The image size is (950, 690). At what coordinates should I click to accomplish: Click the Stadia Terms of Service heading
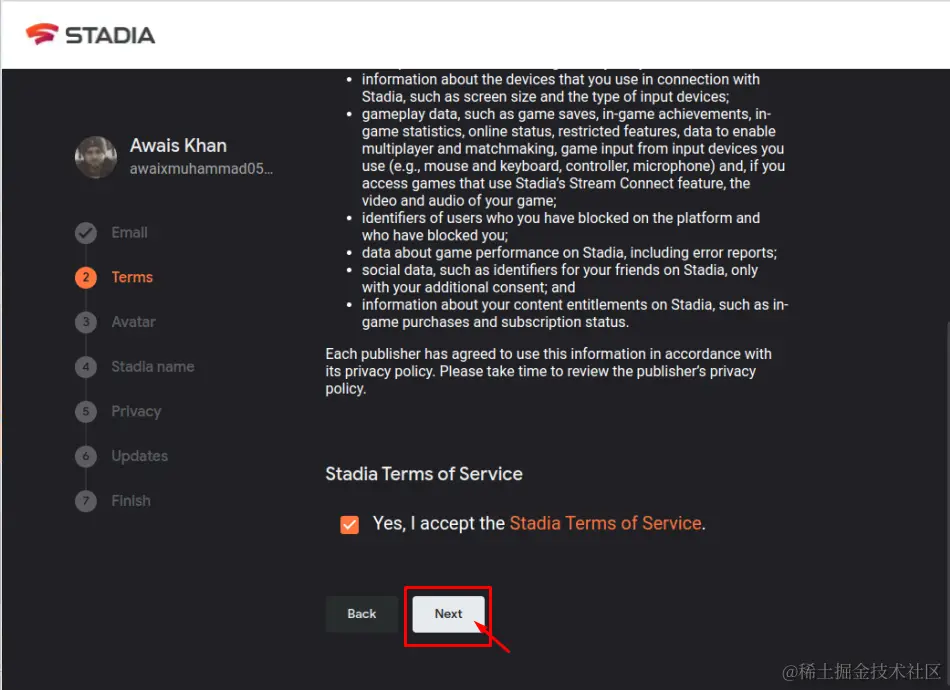coord(424,474)
